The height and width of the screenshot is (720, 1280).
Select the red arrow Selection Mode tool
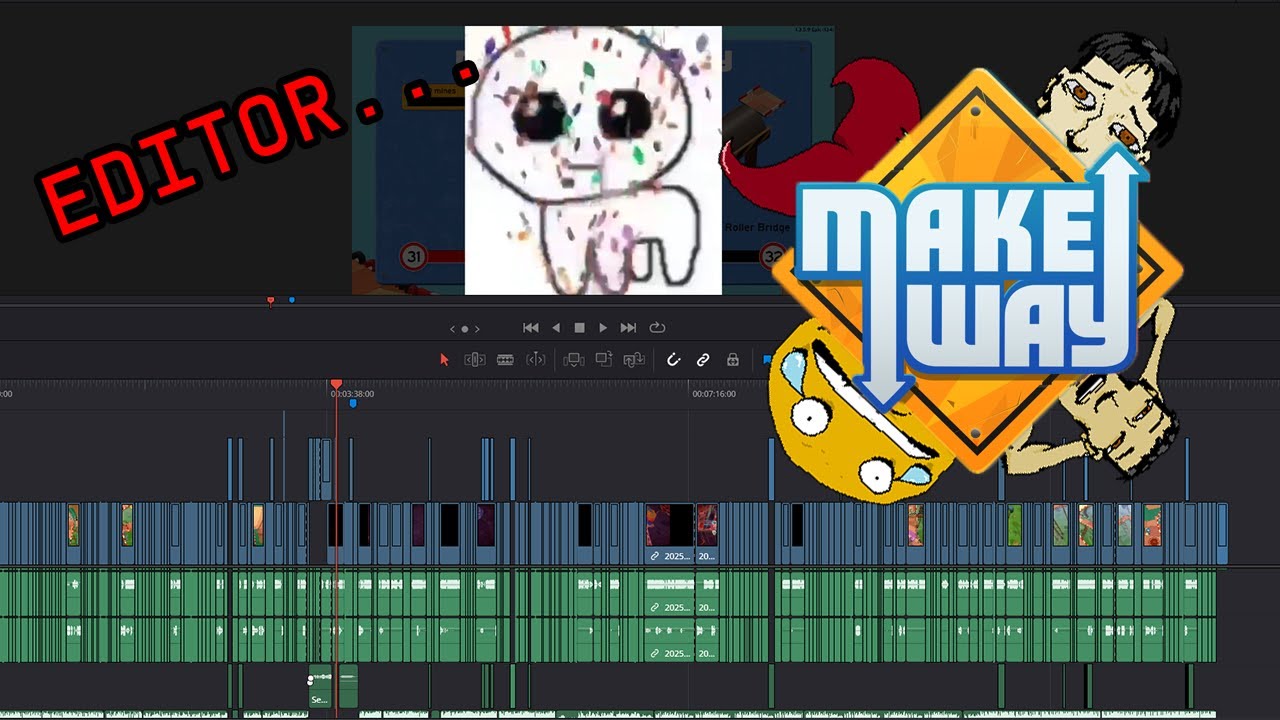445,360
